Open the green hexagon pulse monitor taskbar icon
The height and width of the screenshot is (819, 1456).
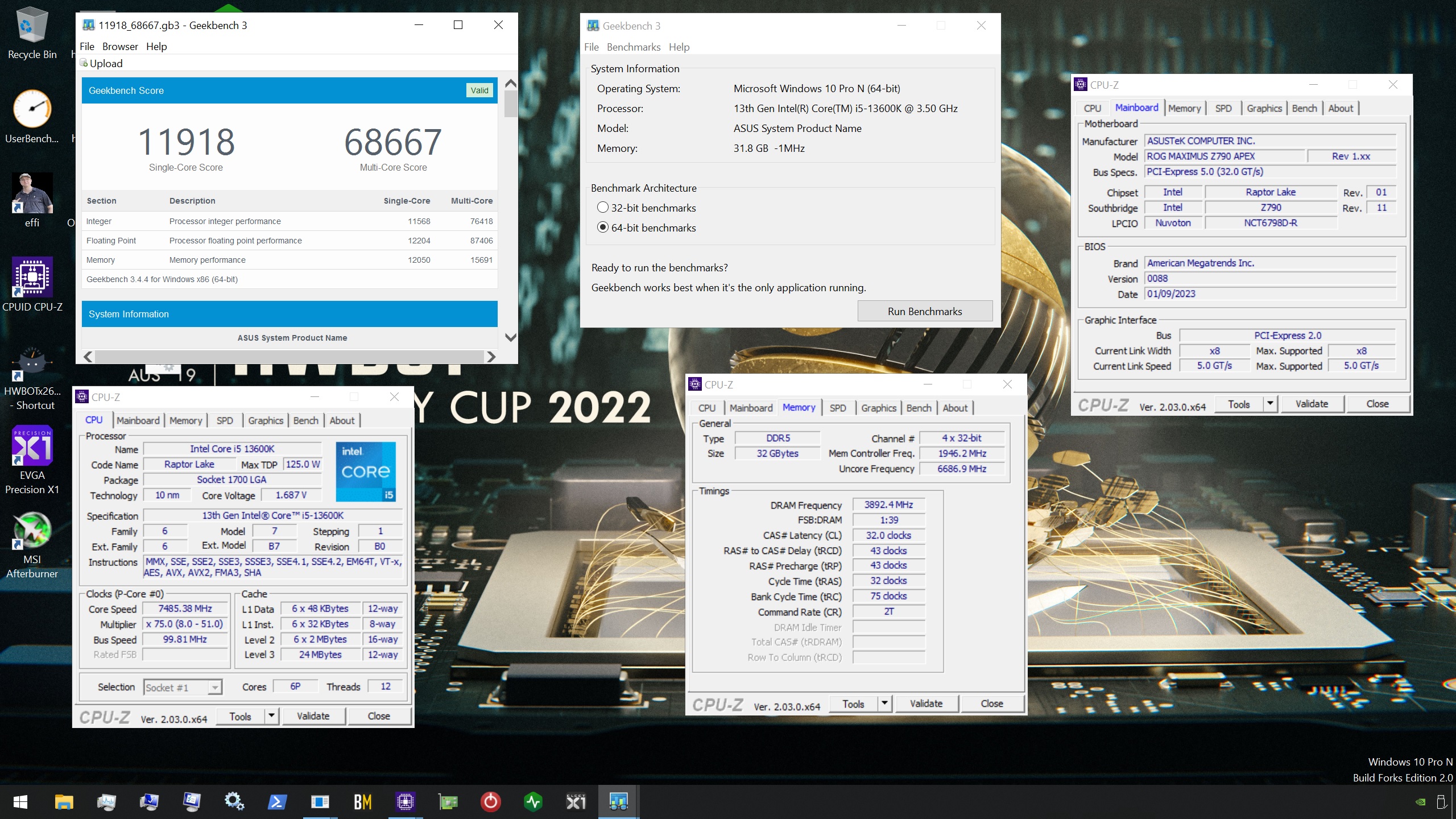(533, 802)
